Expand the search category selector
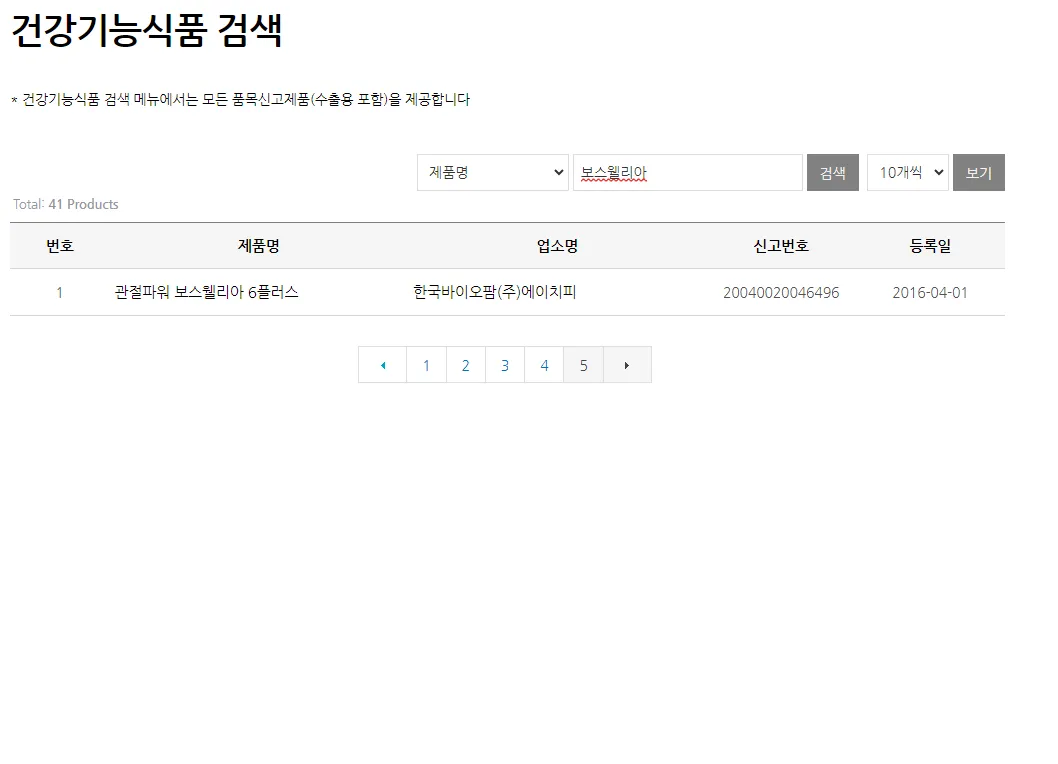This screenshot has height=764, width=1058. pyautogui.click(x=492, y=172)
